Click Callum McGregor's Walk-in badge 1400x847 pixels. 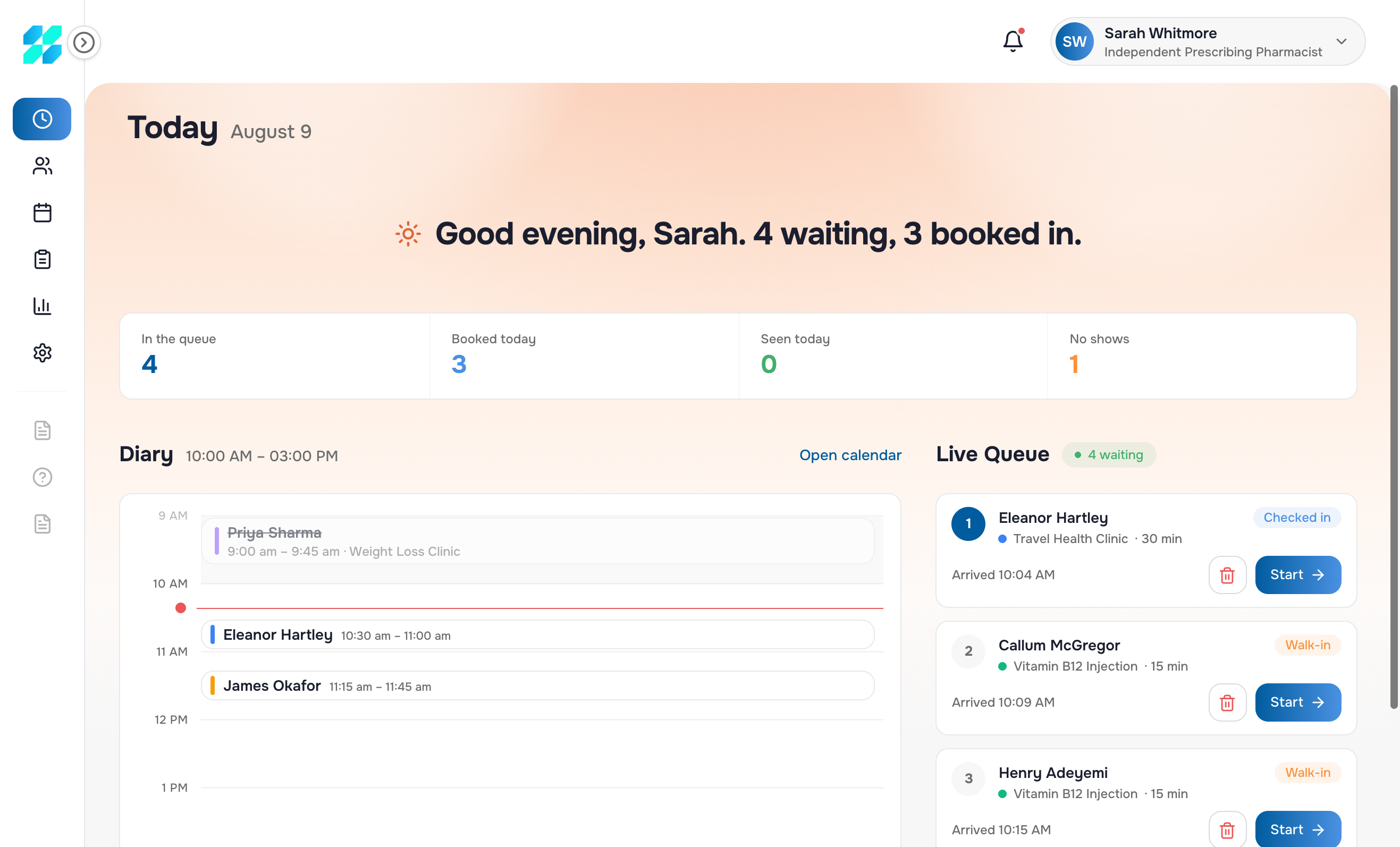[x=1308, y=645]
